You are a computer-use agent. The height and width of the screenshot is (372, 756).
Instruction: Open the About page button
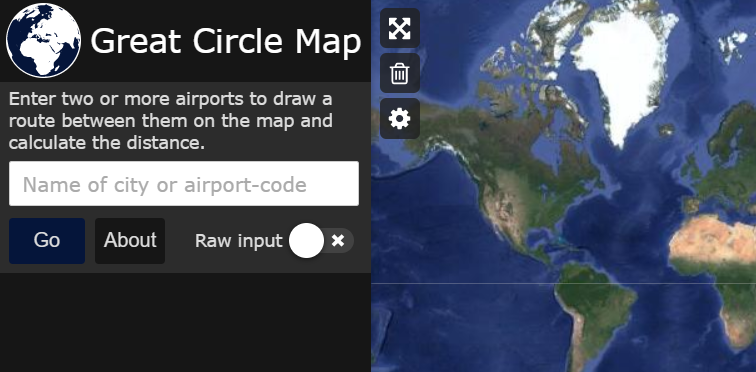point(130,240)
